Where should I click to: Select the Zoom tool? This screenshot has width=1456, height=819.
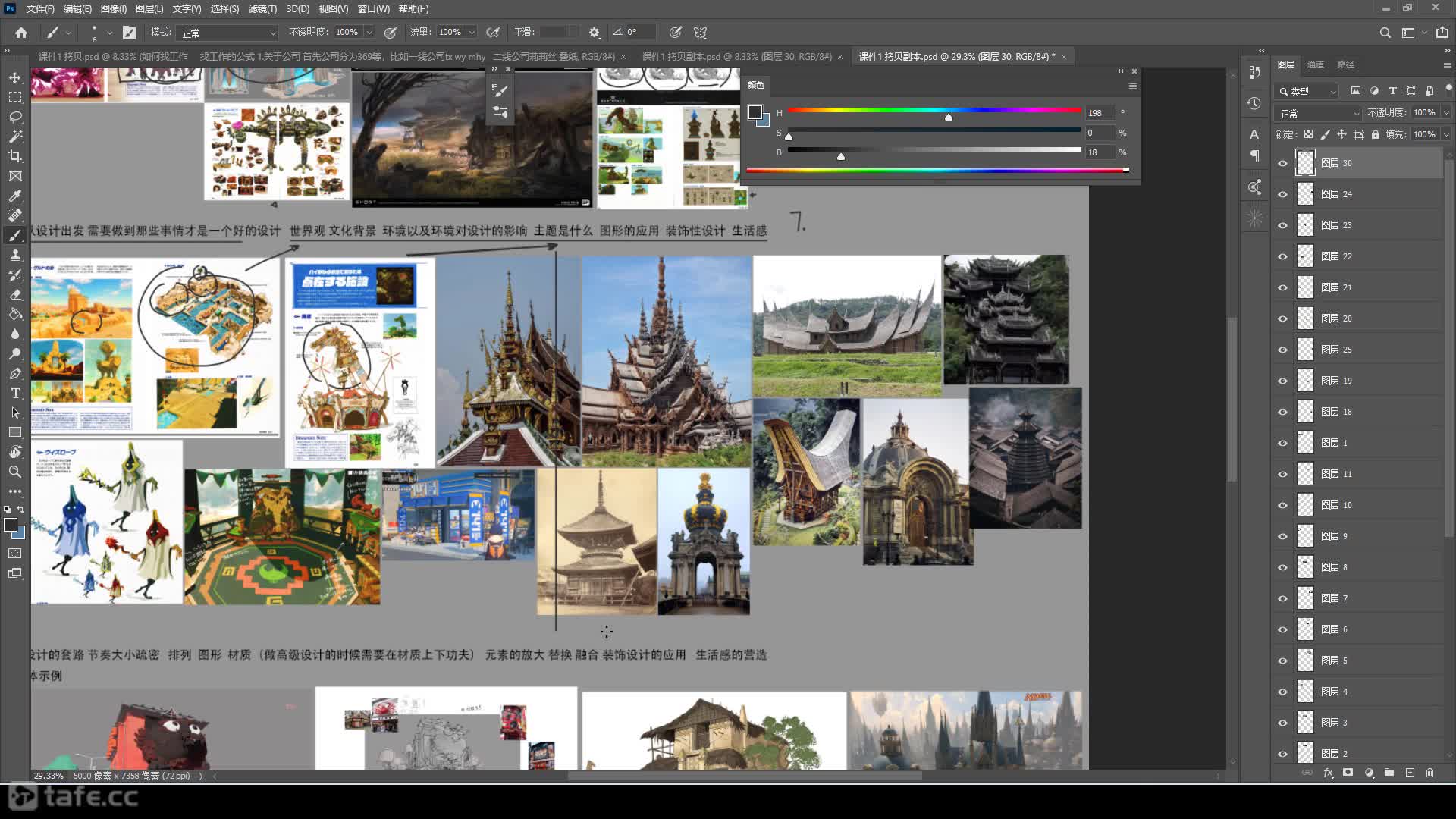click(x=15, y=472)
